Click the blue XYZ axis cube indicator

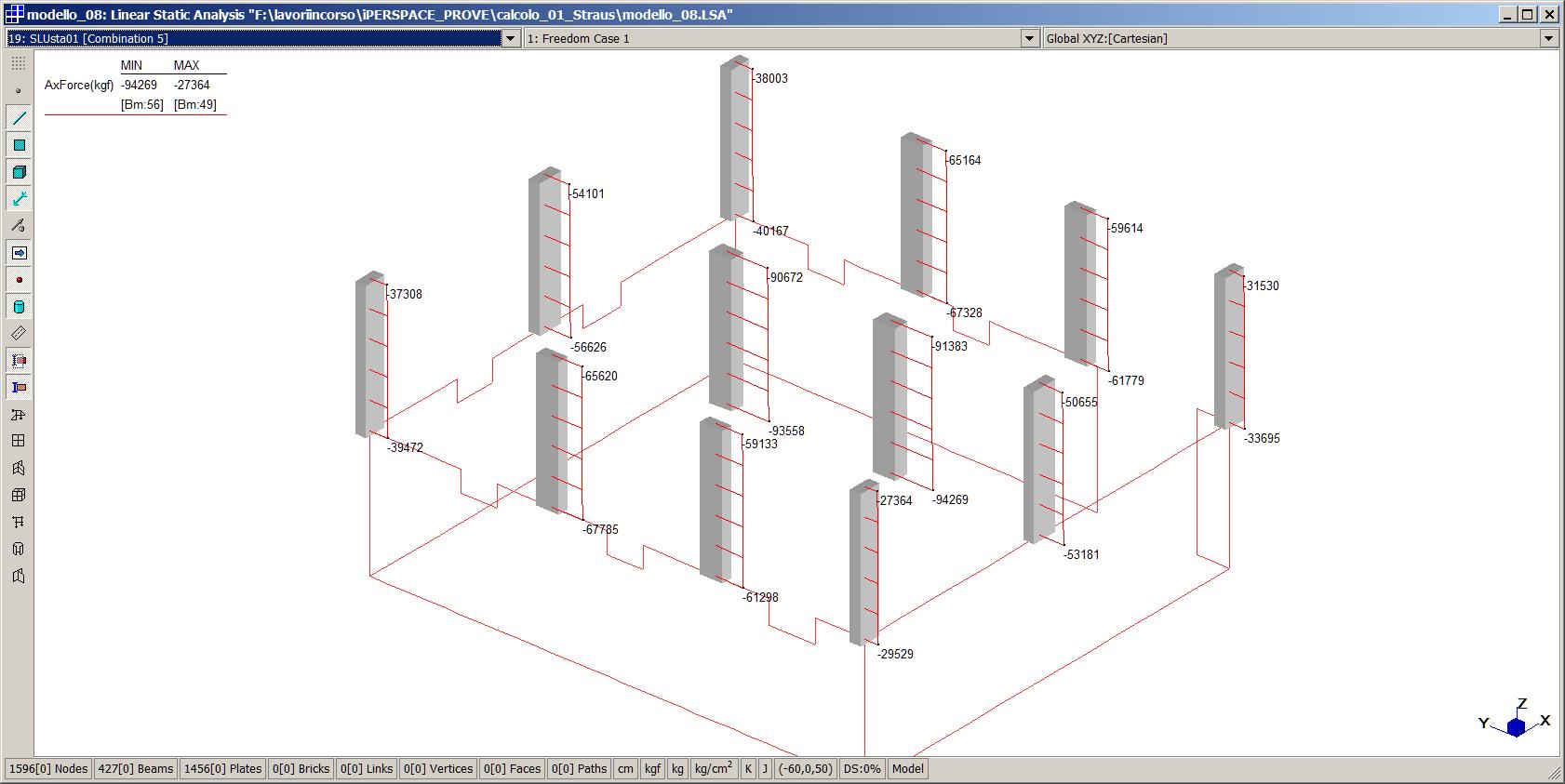point(1516,726)
